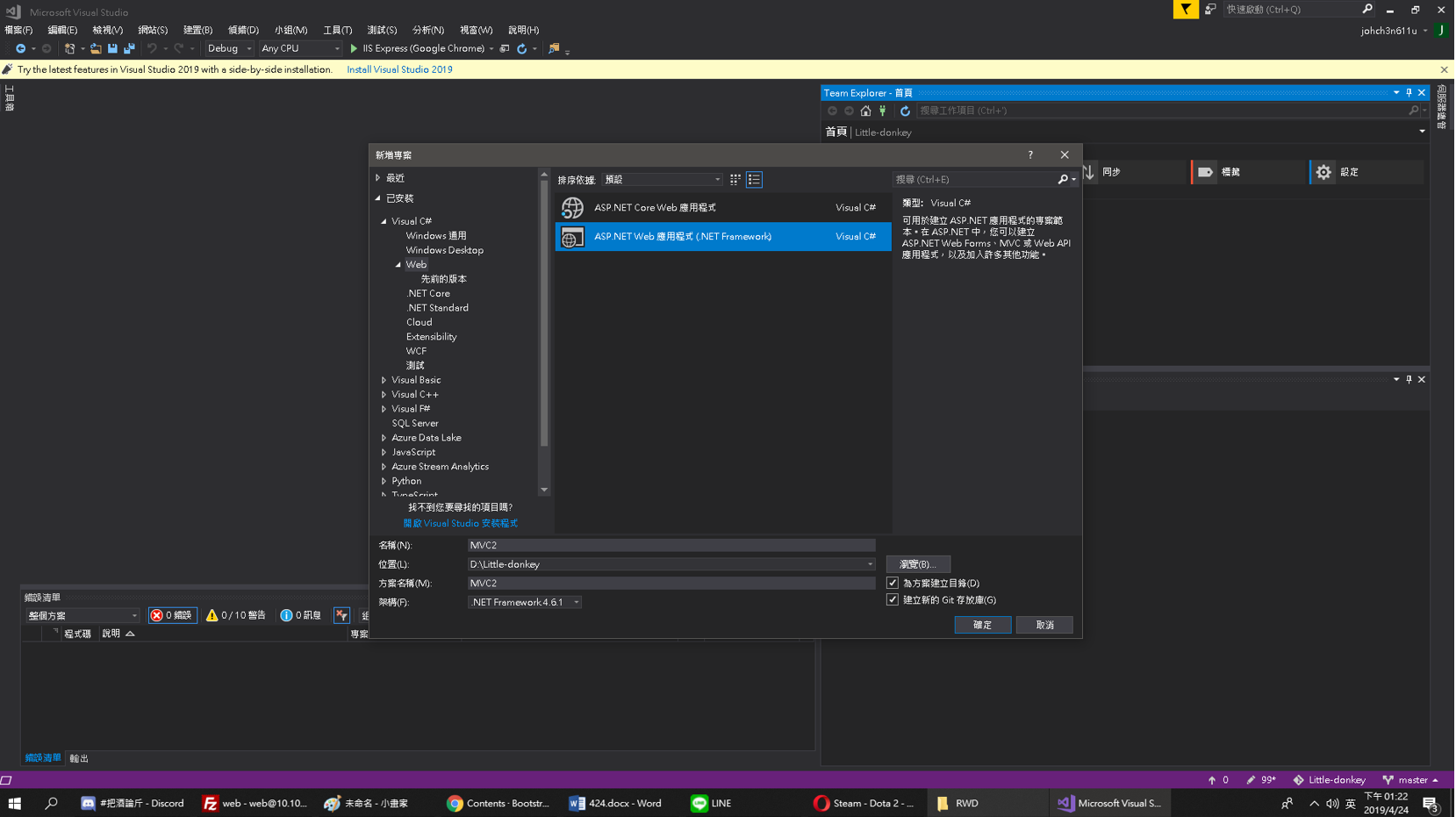Open the Windows Start menu
Image resolution: width=1456 pixels, height=817 pixels.
click(x=14, y=803)
